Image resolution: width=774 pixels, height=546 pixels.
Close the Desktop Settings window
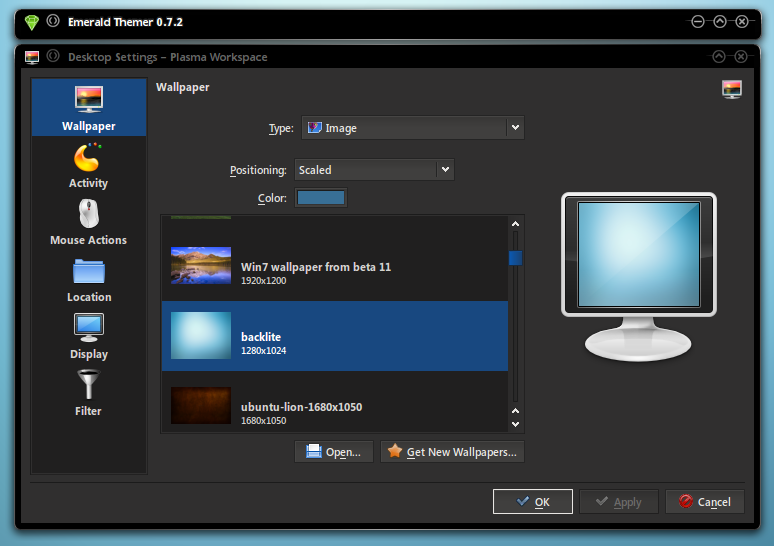741,57
